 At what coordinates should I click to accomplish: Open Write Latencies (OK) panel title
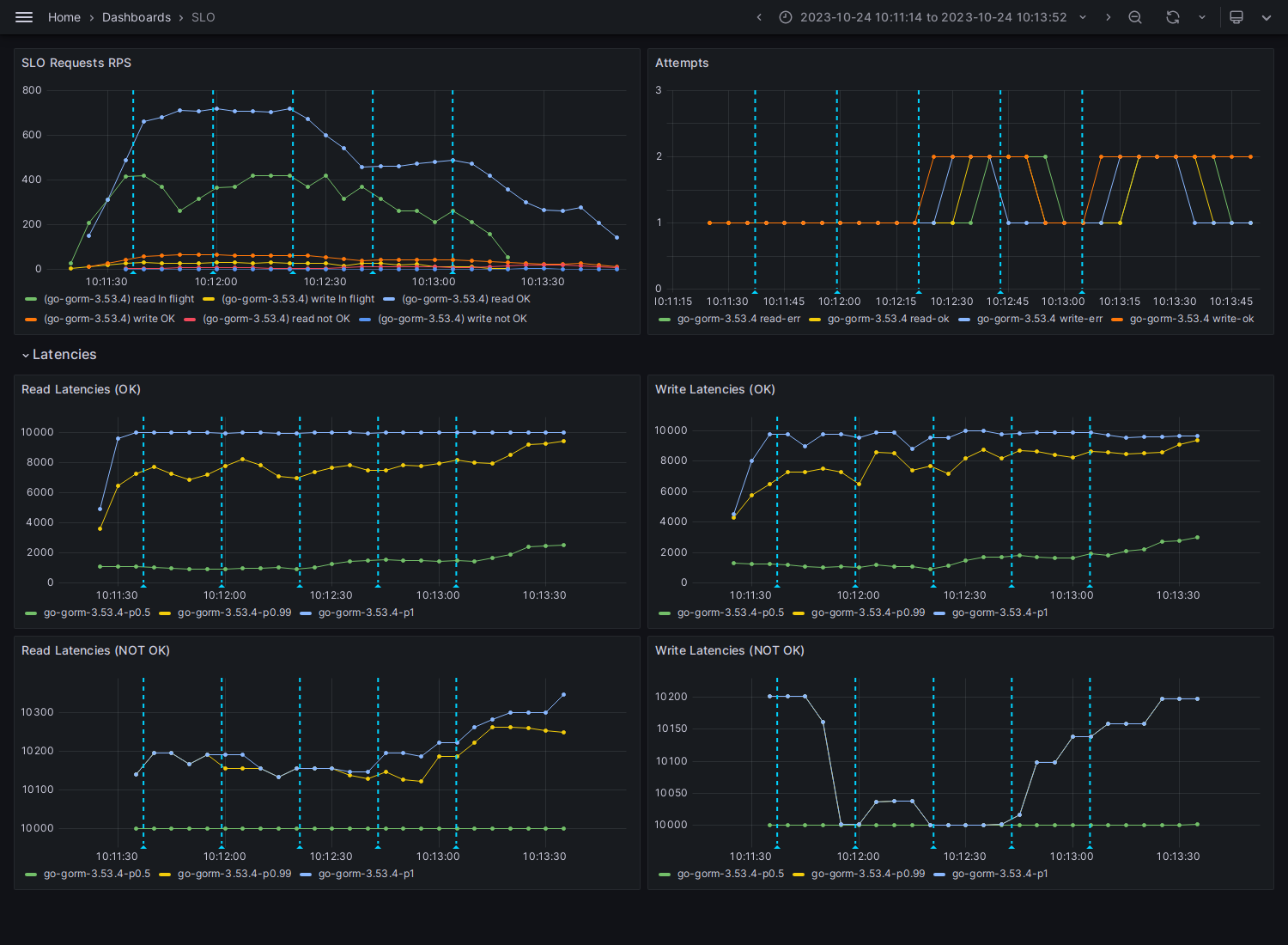click(715, 389)
